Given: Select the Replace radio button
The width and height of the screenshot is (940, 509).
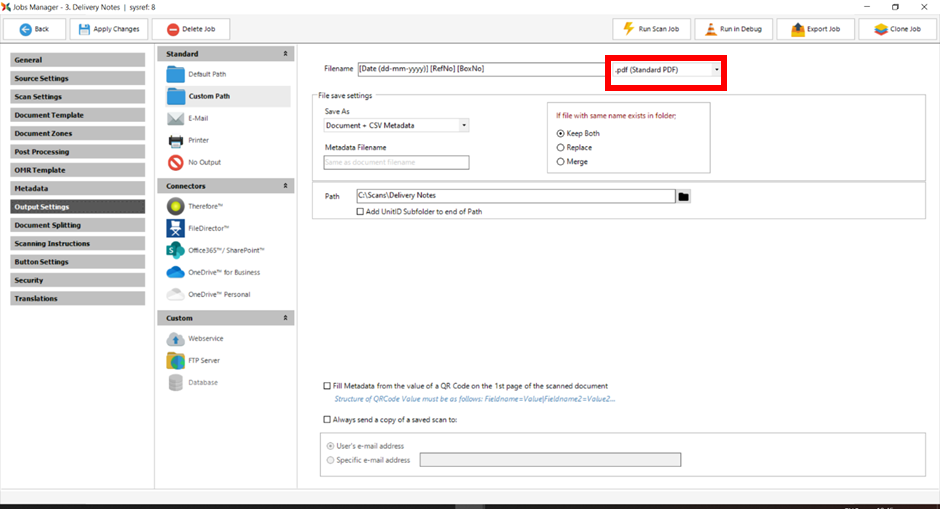Looking at the screenshot, I should (x=561, y=147).
